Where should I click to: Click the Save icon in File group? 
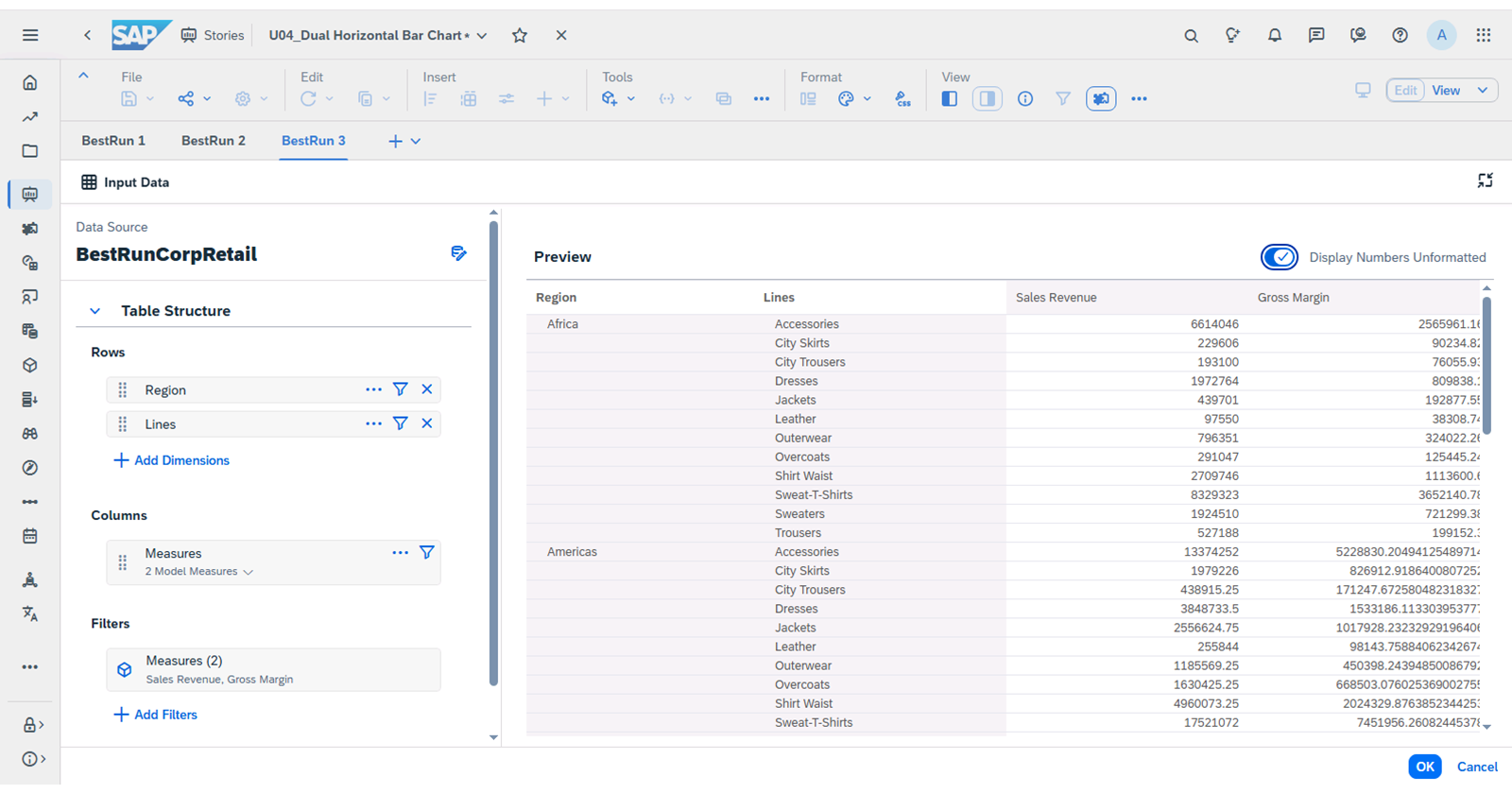click(x=129, y=98)
